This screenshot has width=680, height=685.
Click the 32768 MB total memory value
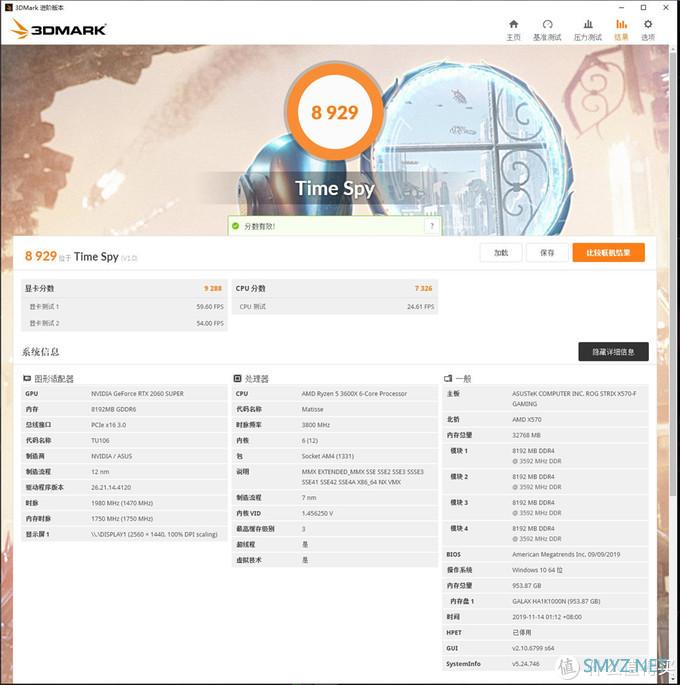coord(526,435)
